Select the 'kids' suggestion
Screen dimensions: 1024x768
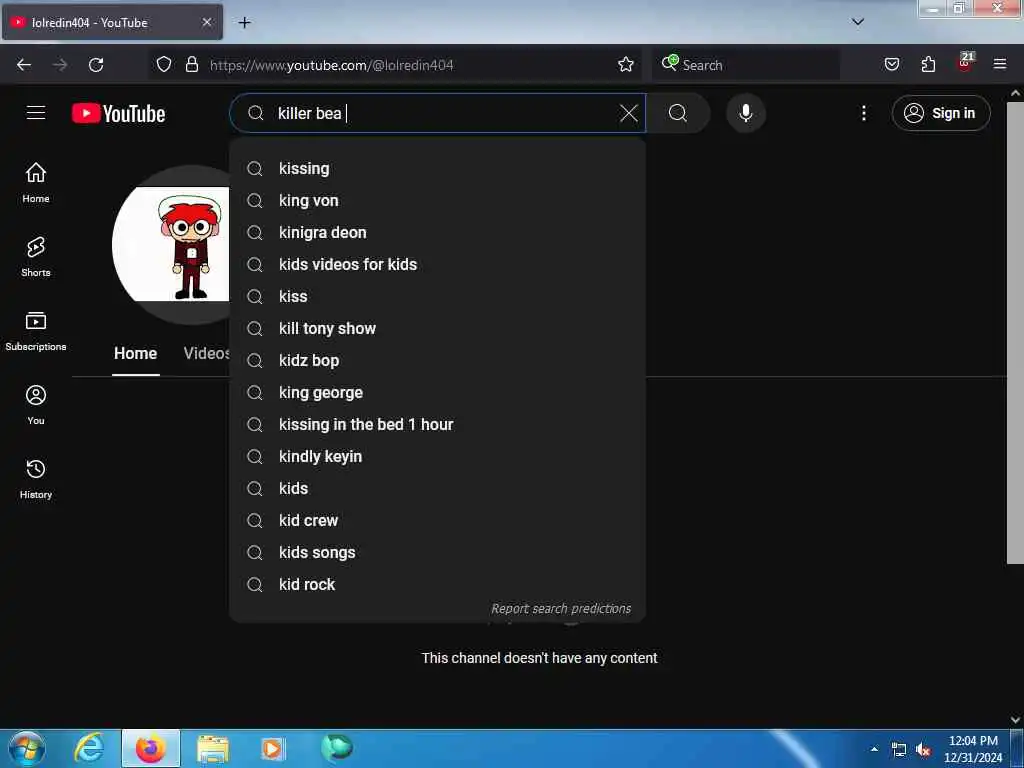click(438, 488)
